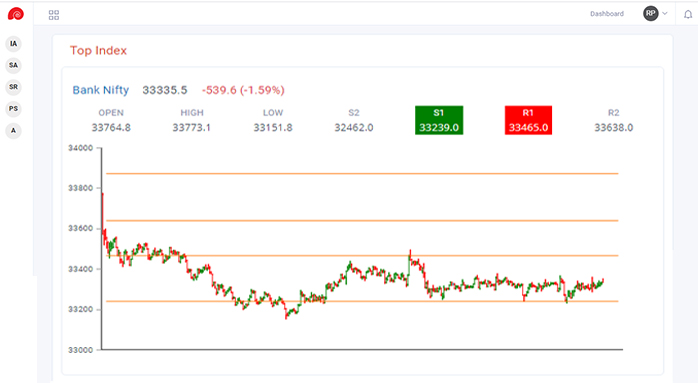Click the RP user avatar

[x=650, y=13]
